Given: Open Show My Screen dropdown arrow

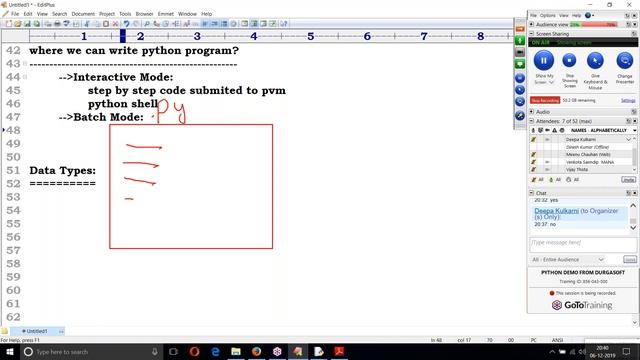Looking at the screenshot, I should 551,82.
